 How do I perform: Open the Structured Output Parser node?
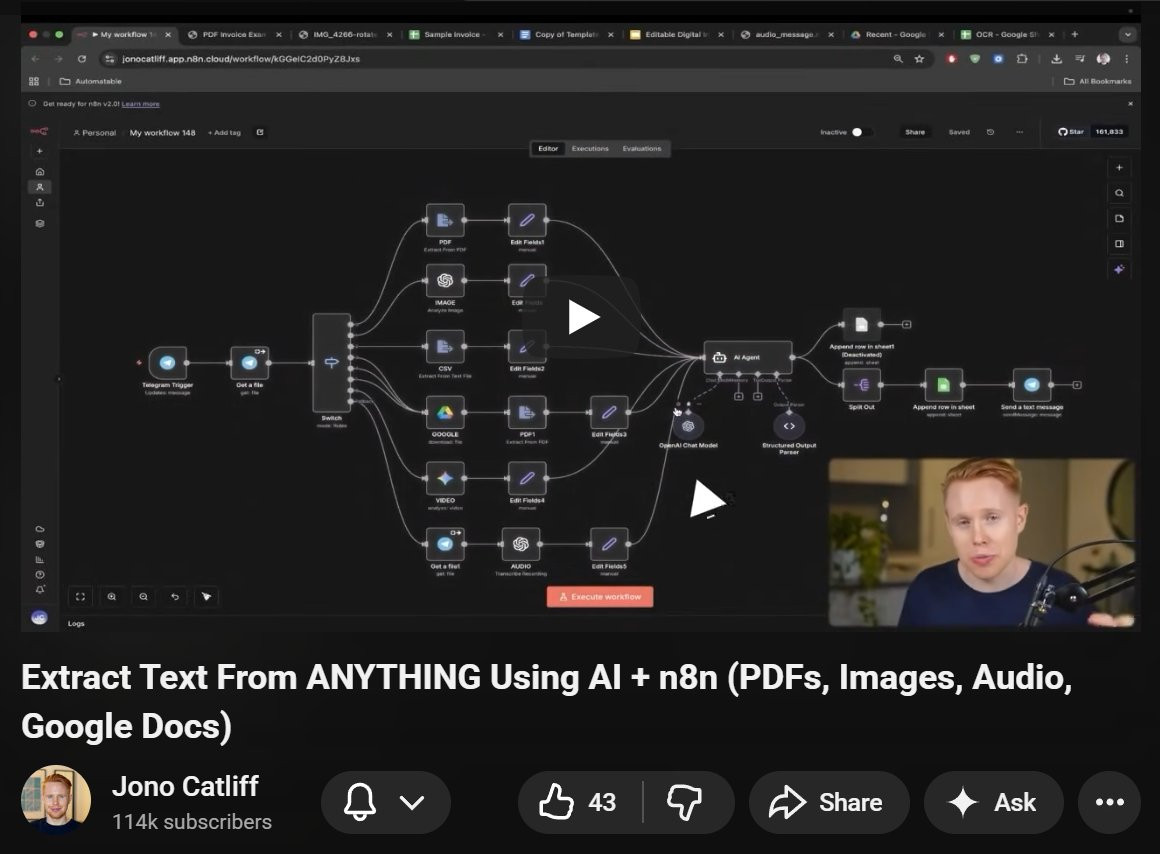click(x=789, y=426)
